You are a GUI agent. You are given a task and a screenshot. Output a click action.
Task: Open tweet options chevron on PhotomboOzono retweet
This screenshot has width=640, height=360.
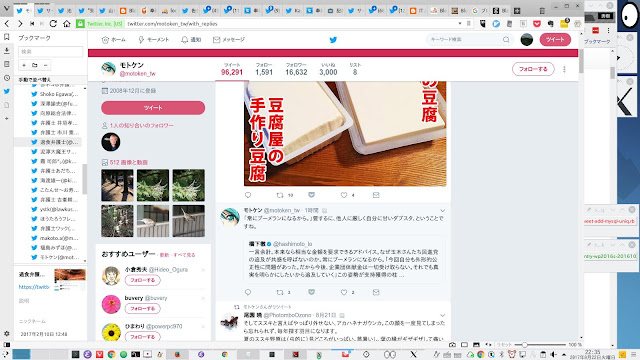click(442, 316)
